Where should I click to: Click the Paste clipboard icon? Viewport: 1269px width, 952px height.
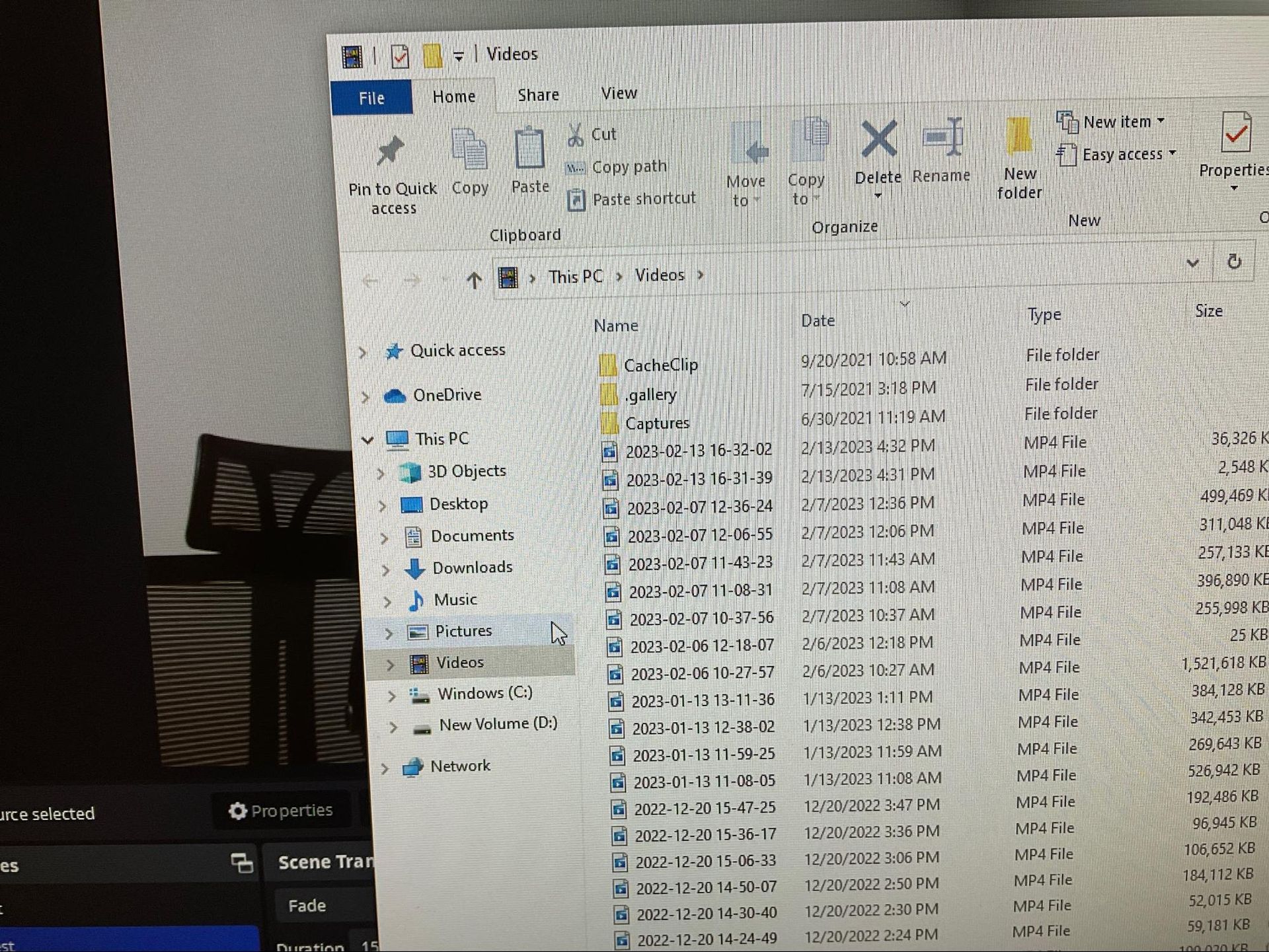tap(529, 148)
